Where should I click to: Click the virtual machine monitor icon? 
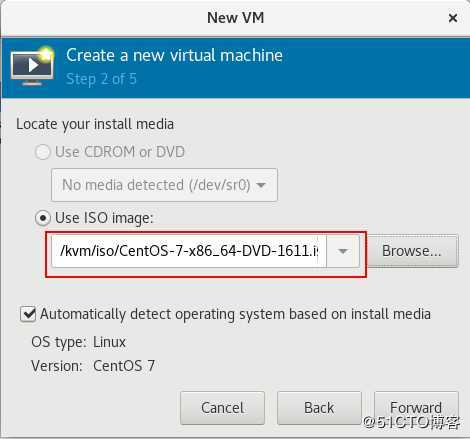coord(32,66)
